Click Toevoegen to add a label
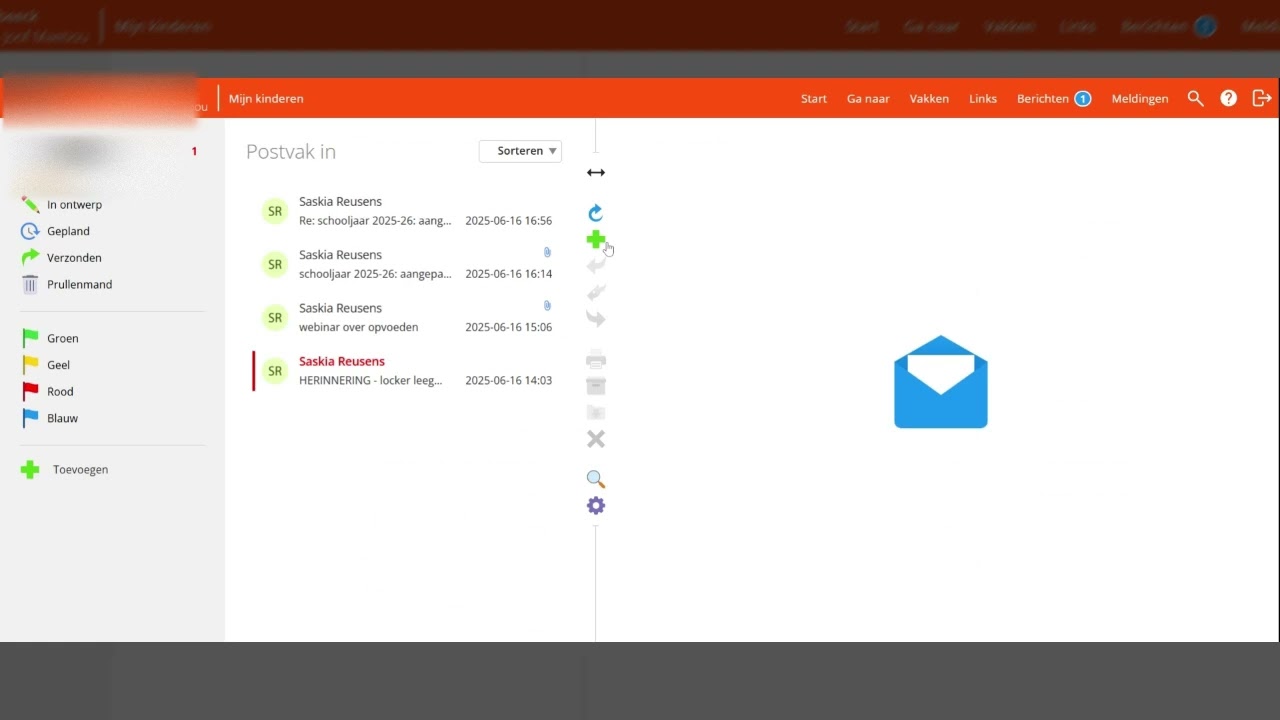 (80, 470)
